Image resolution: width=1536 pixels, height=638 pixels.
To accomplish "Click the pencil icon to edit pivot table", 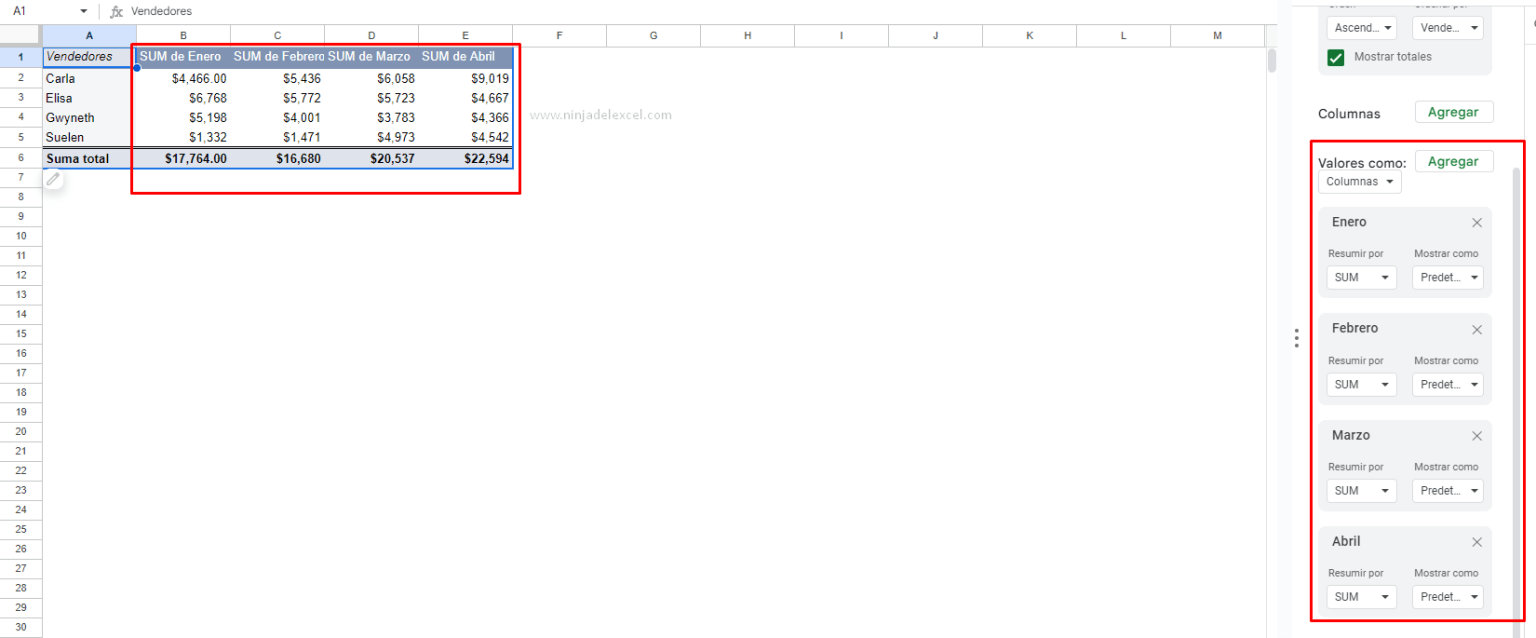I will 52,178.
